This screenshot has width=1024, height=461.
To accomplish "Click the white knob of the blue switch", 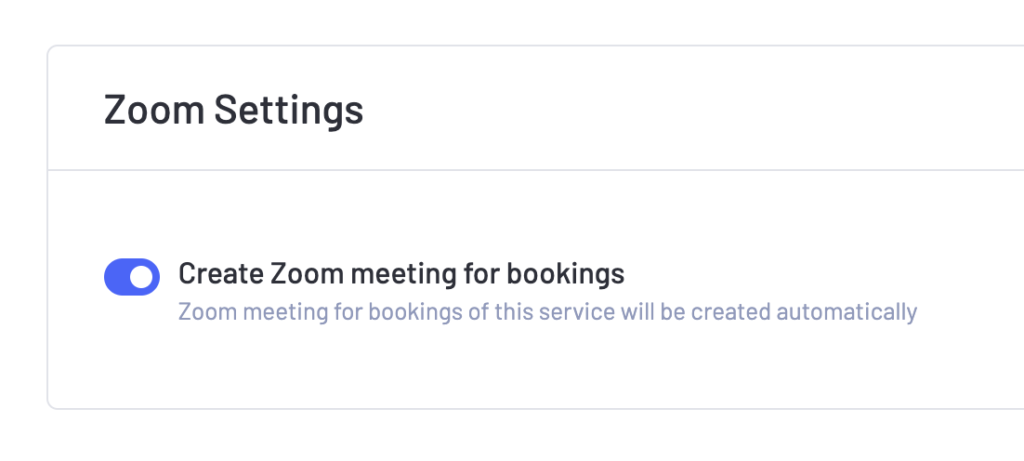I will 144,276.
